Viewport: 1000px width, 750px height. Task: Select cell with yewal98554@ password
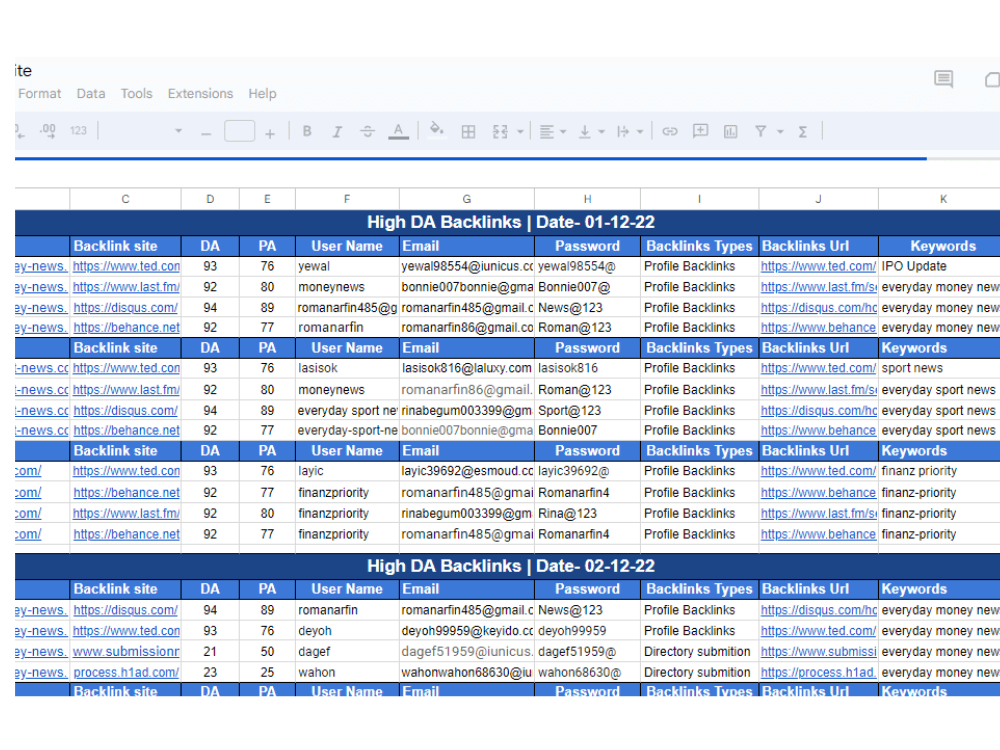[587, 266]
